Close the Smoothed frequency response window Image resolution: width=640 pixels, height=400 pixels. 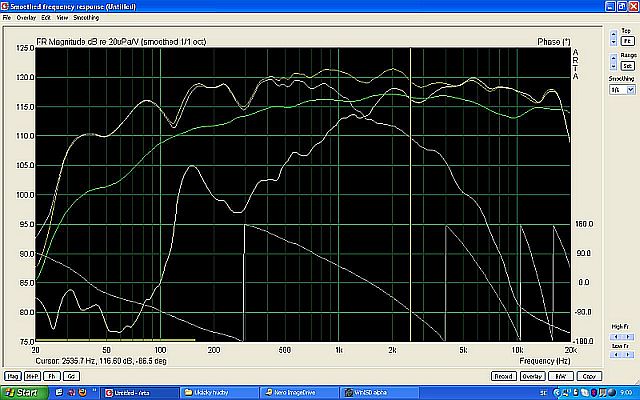pos(633,7)
